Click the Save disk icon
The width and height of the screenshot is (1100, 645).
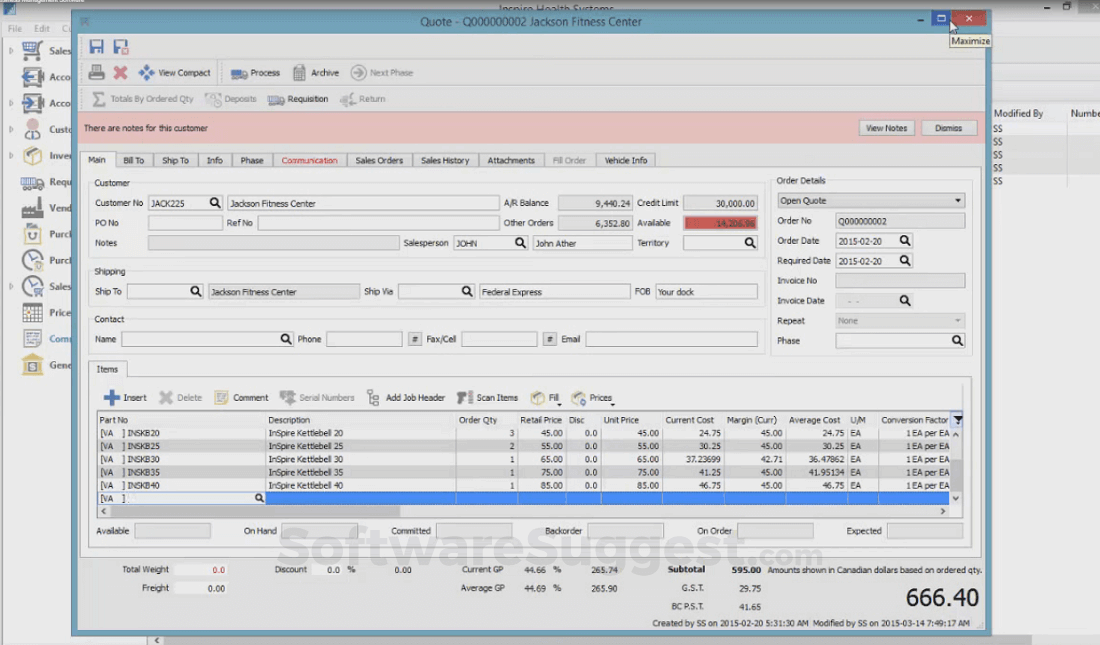tap(97, 47)
